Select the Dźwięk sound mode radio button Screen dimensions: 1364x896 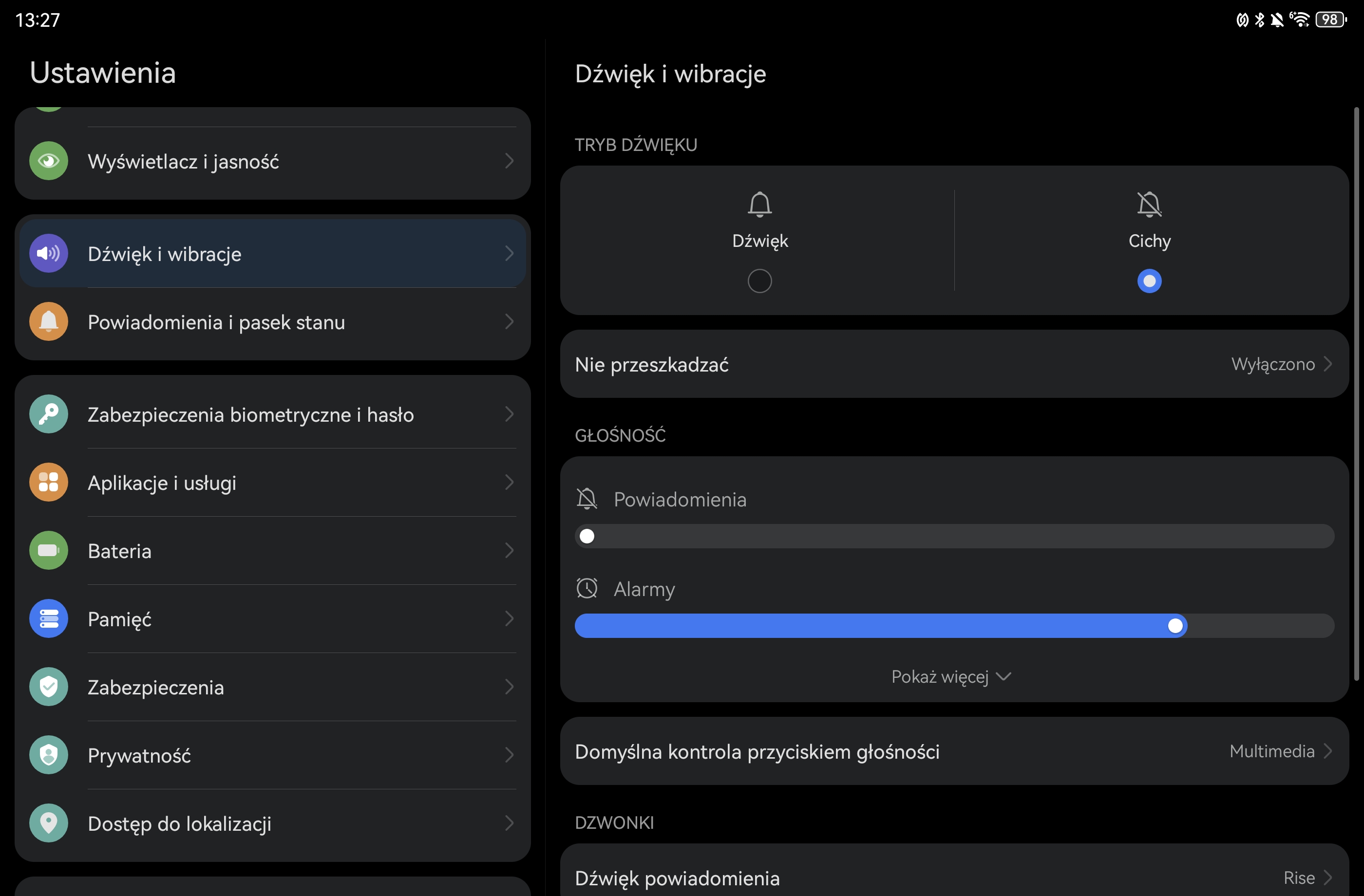759,280
